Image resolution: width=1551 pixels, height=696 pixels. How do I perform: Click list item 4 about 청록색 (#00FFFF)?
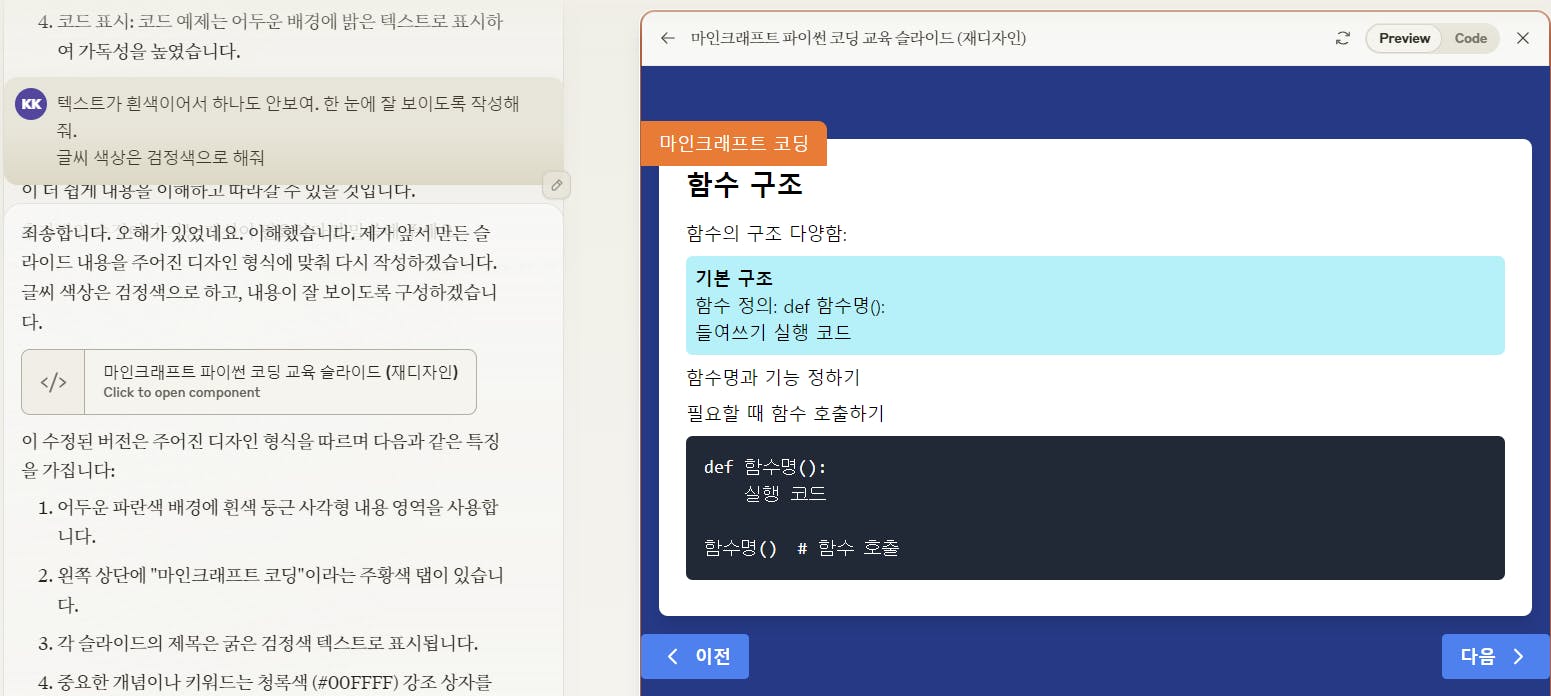point(266,684)
